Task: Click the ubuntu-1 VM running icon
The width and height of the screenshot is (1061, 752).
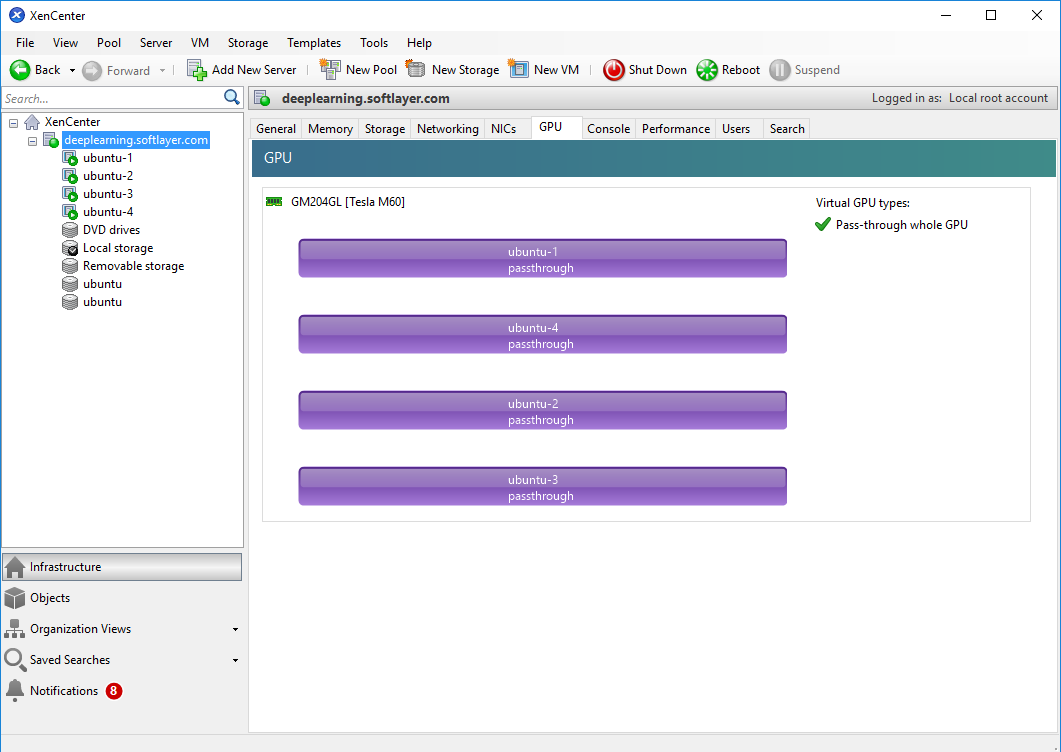Action: 70,158
